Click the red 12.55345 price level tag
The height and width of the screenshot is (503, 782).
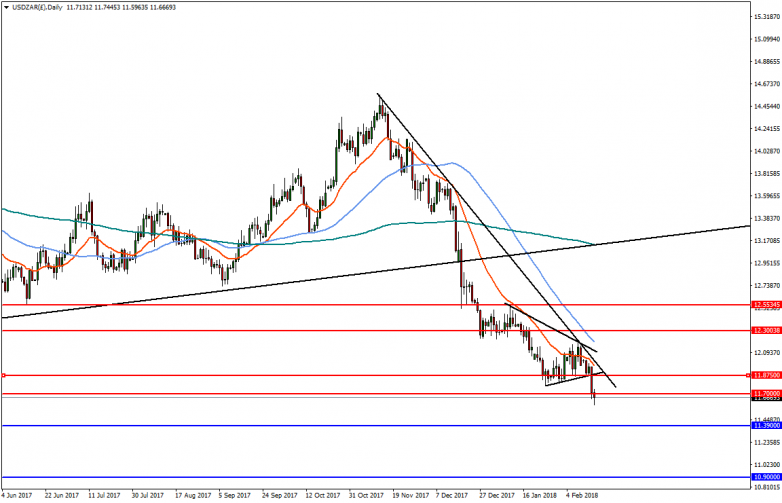pos(766,304)
